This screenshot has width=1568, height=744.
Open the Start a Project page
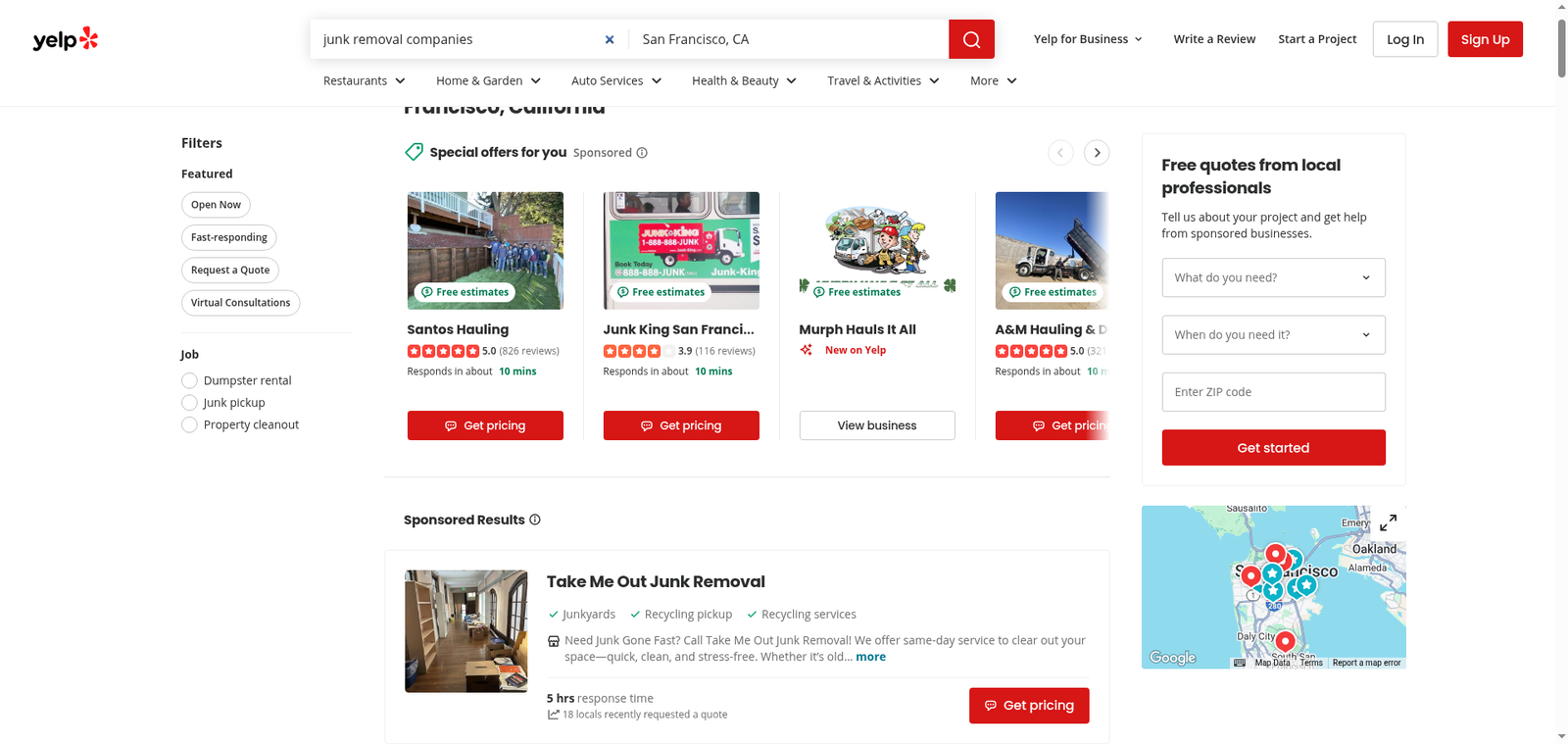coord(1317,39)
